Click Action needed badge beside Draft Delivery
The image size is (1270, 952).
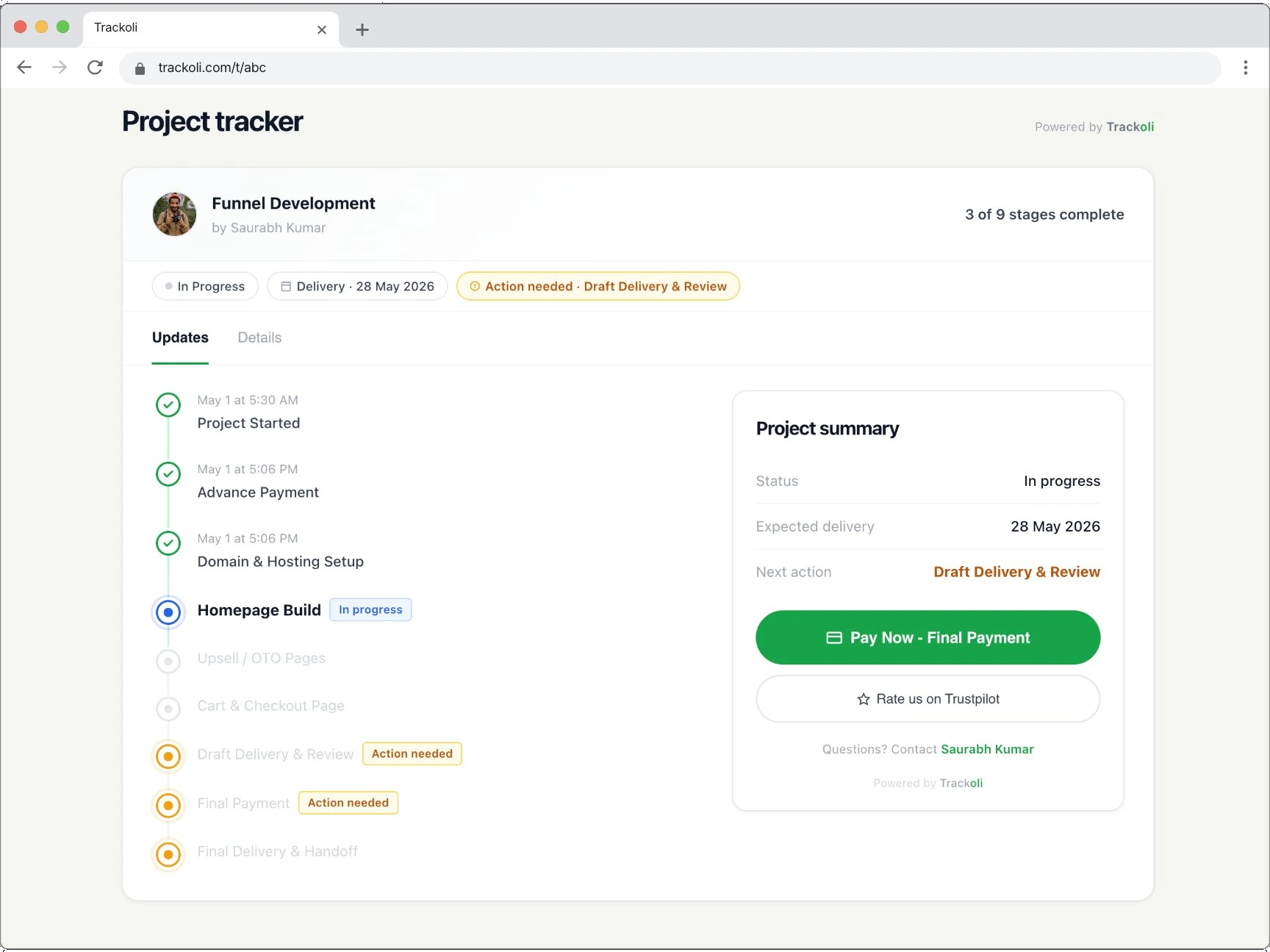point(412,754)
